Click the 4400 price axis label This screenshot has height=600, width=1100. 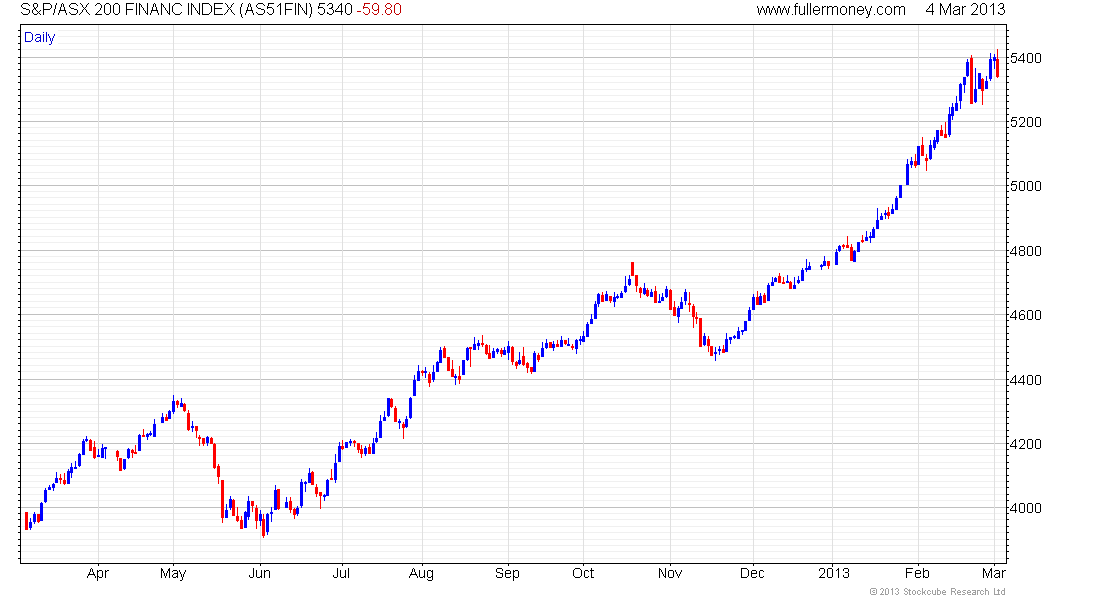click(1025, 380)
